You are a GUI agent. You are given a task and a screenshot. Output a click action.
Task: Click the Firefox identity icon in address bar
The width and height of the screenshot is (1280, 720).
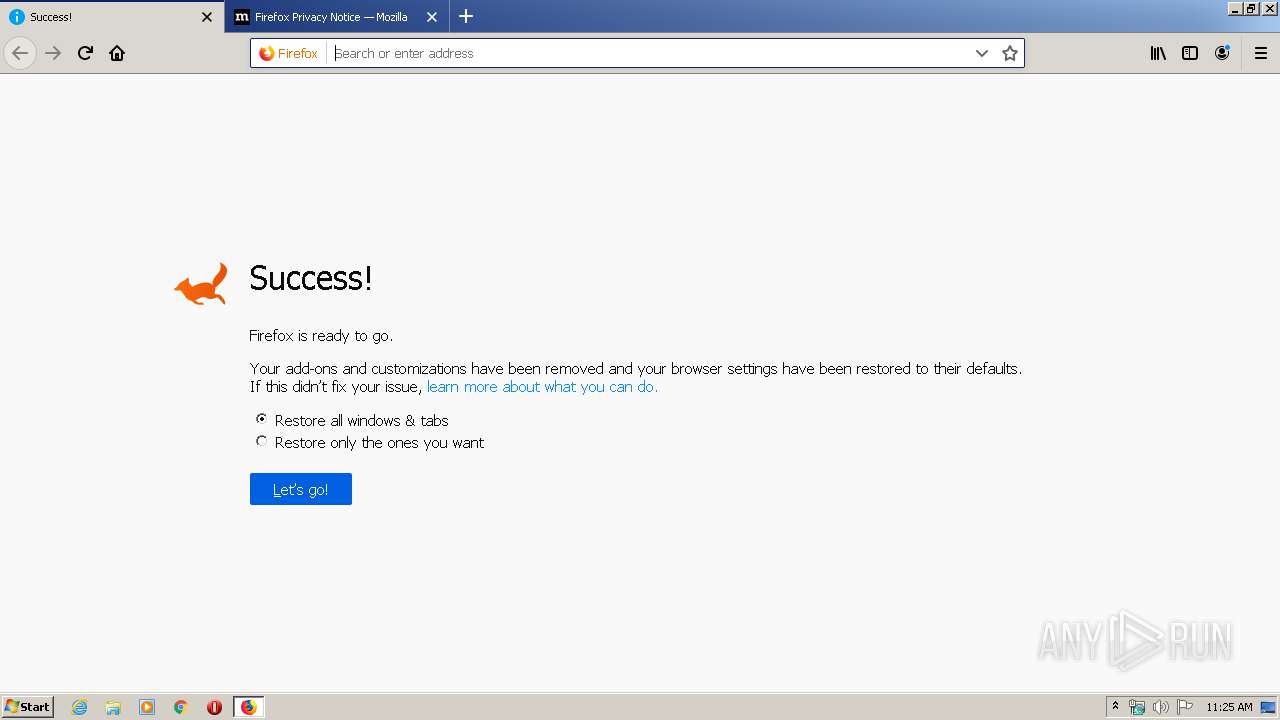pyautogui.click(x=288, y=53)
